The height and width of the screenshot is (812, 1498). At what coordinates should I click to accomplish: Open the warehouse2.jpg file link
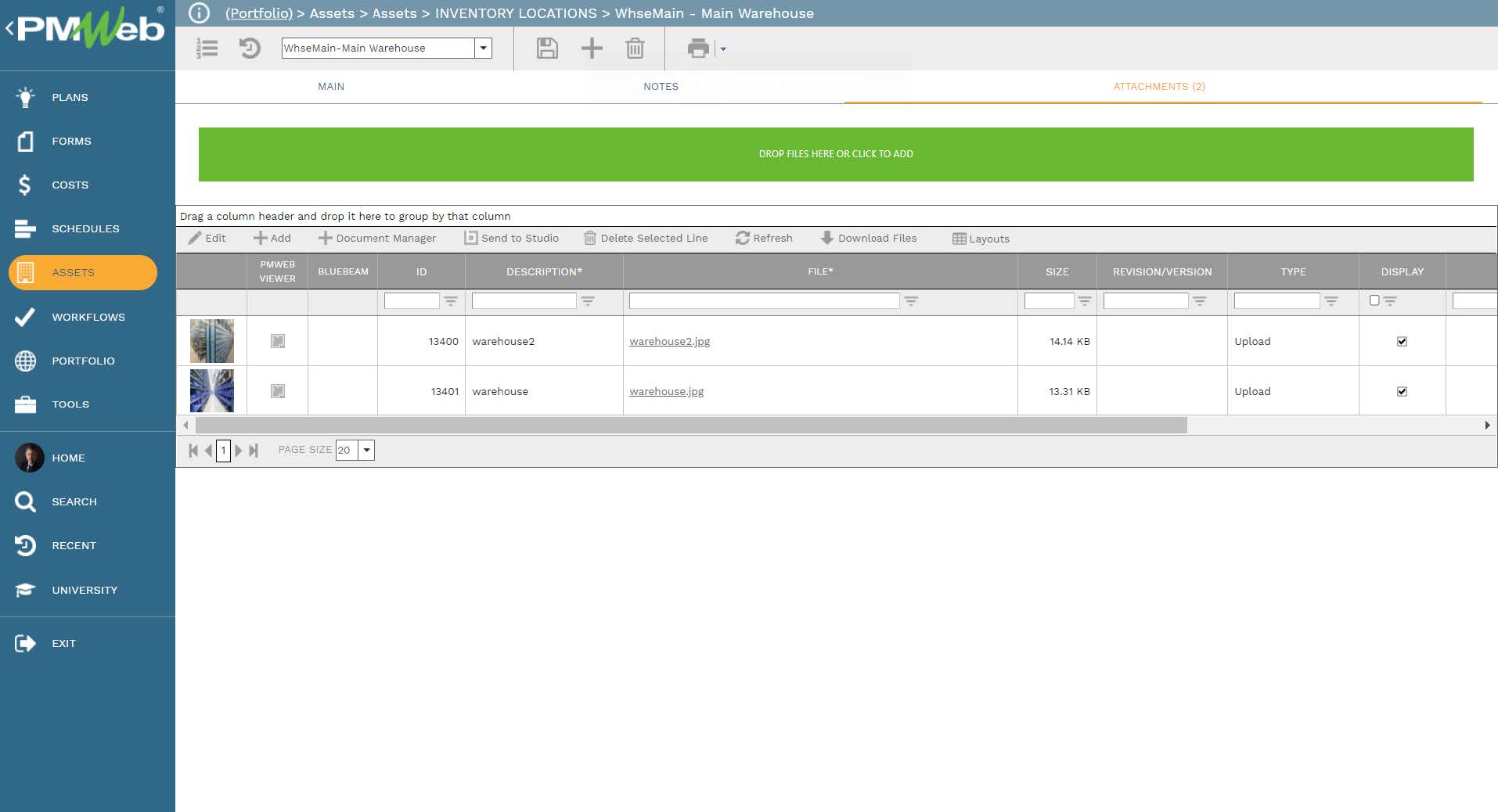pos(669,341)
